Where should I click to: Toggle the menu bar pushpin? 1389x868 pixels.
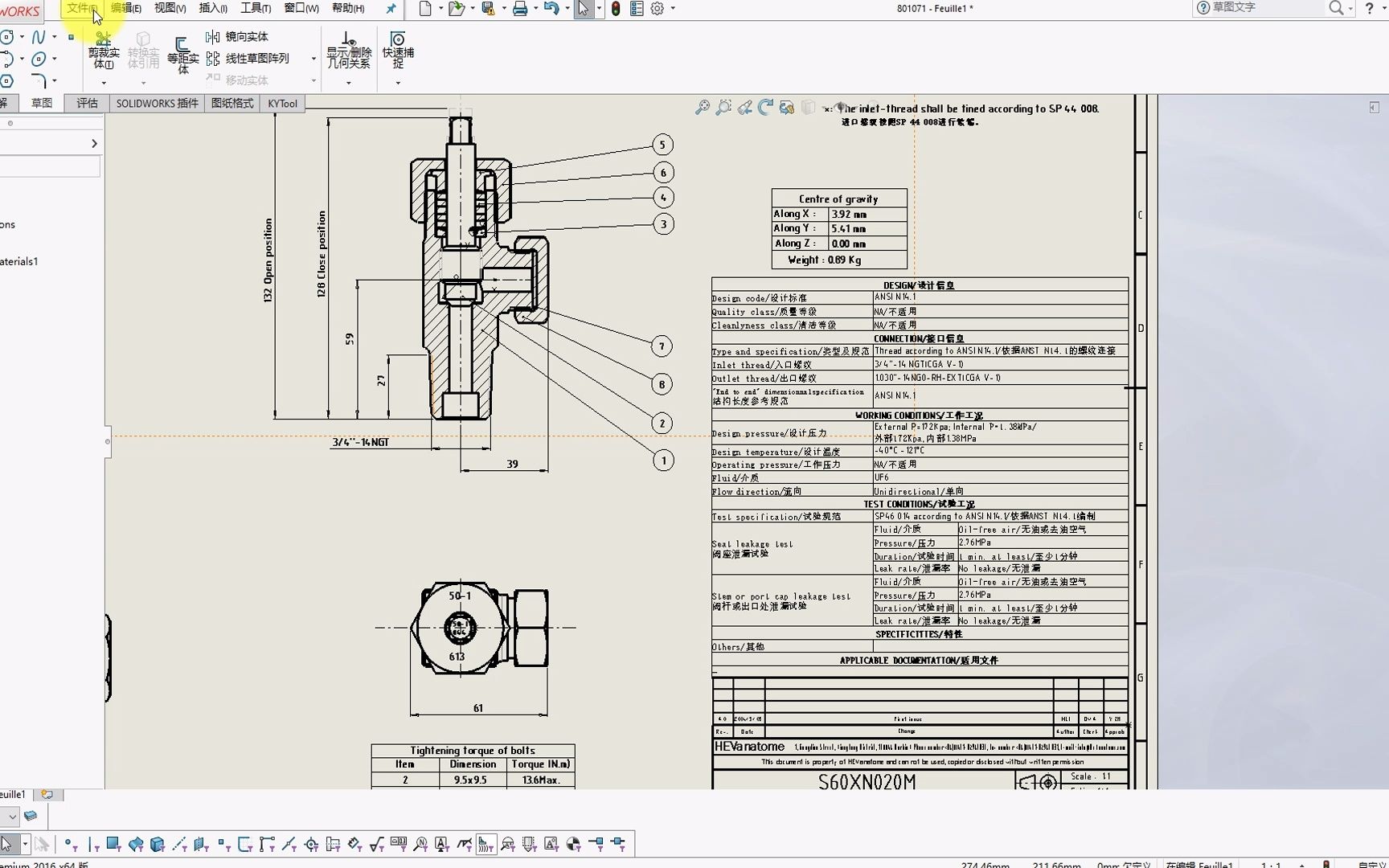point(390,8)
